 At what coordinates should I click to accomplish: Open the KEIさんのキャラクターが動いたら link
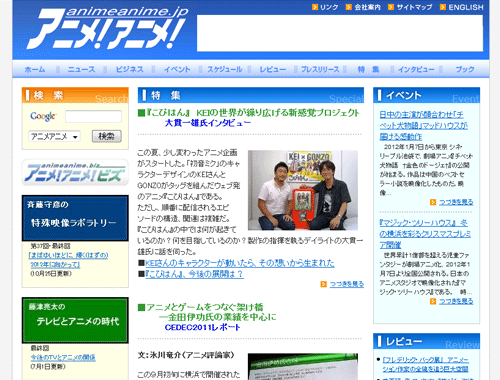240,263
